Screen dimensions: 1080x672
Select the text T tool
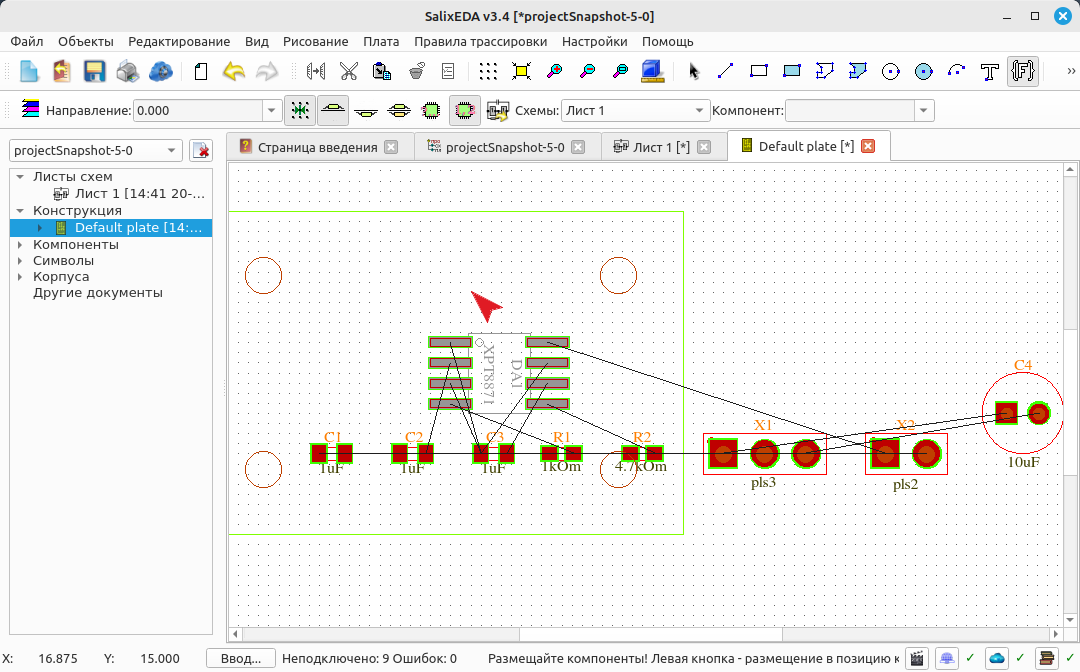pyautogui.click(x=990, y=71)
